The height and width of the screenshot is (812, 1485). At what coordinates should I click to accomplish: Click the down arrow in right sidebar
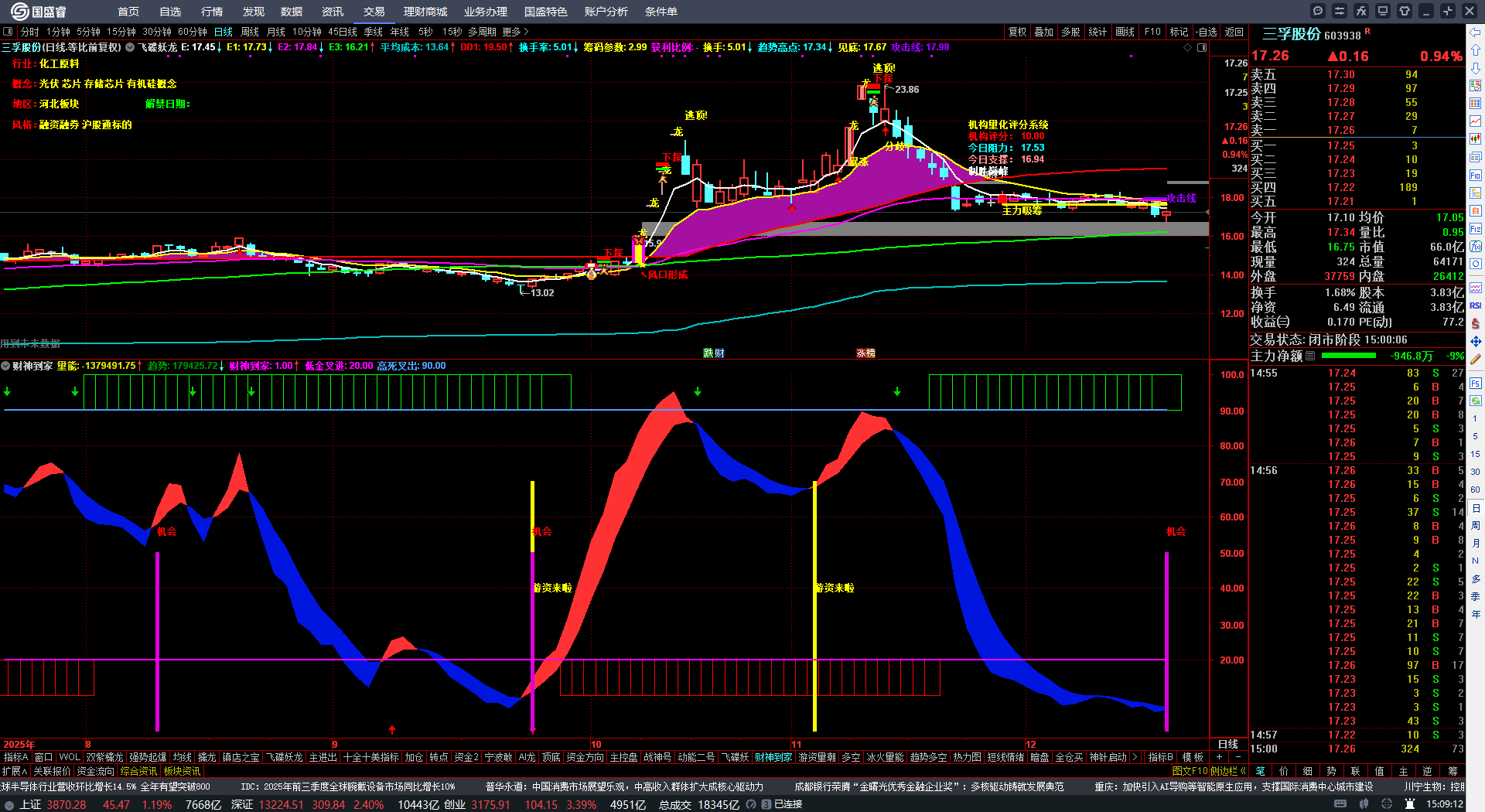(x=1476, y=68)
